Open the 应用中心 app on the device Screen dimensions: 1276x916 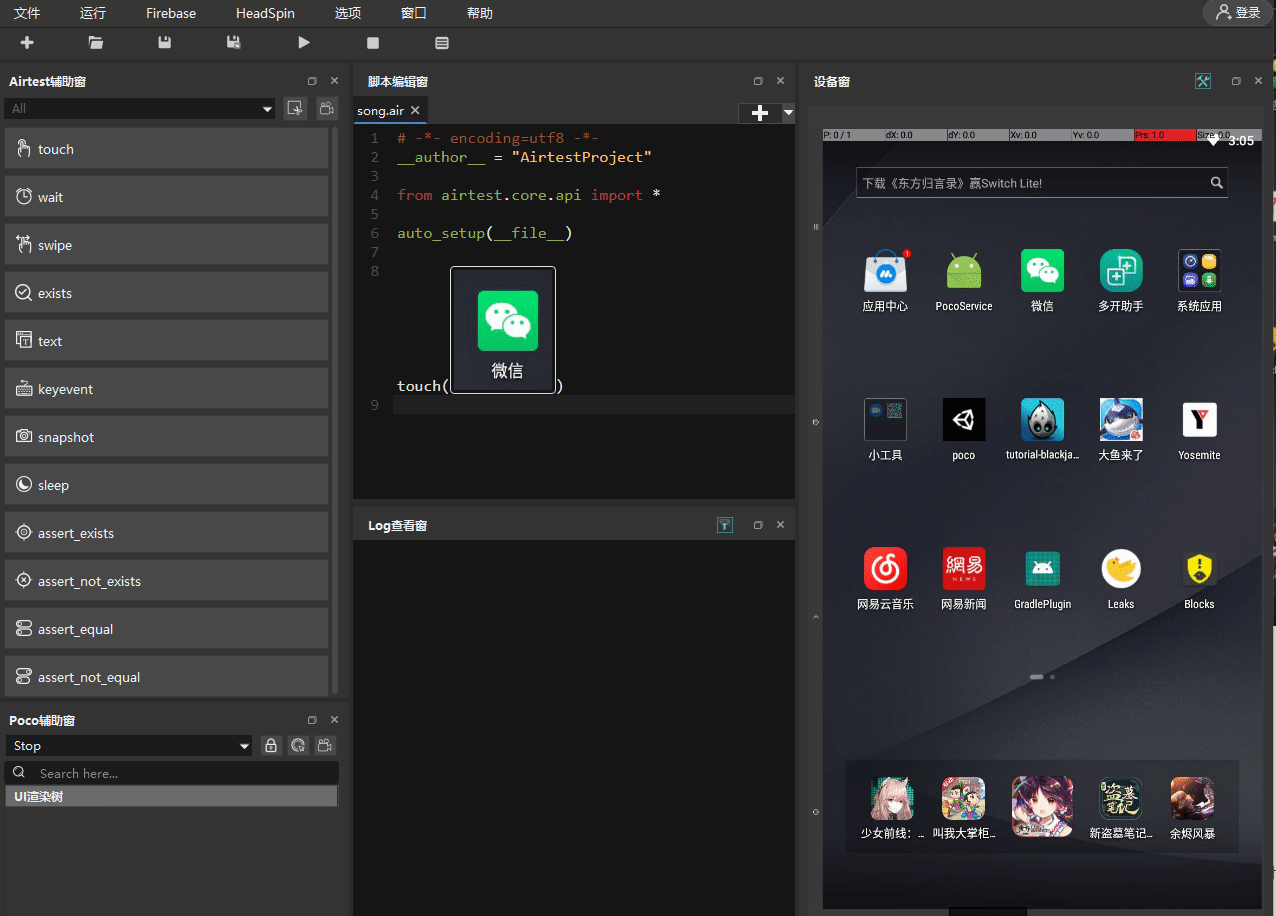coord(885,281)
